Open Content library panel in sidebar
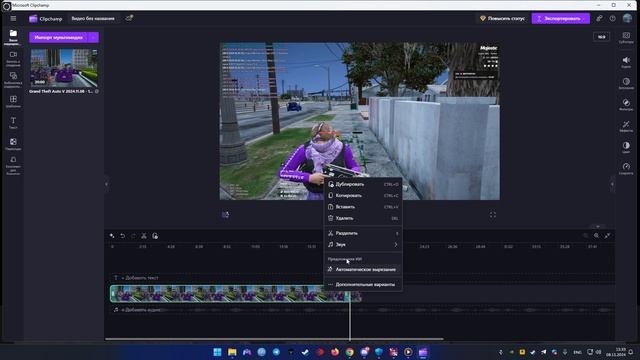Screen dimensions: 640x360 click(x=13, y=80)
